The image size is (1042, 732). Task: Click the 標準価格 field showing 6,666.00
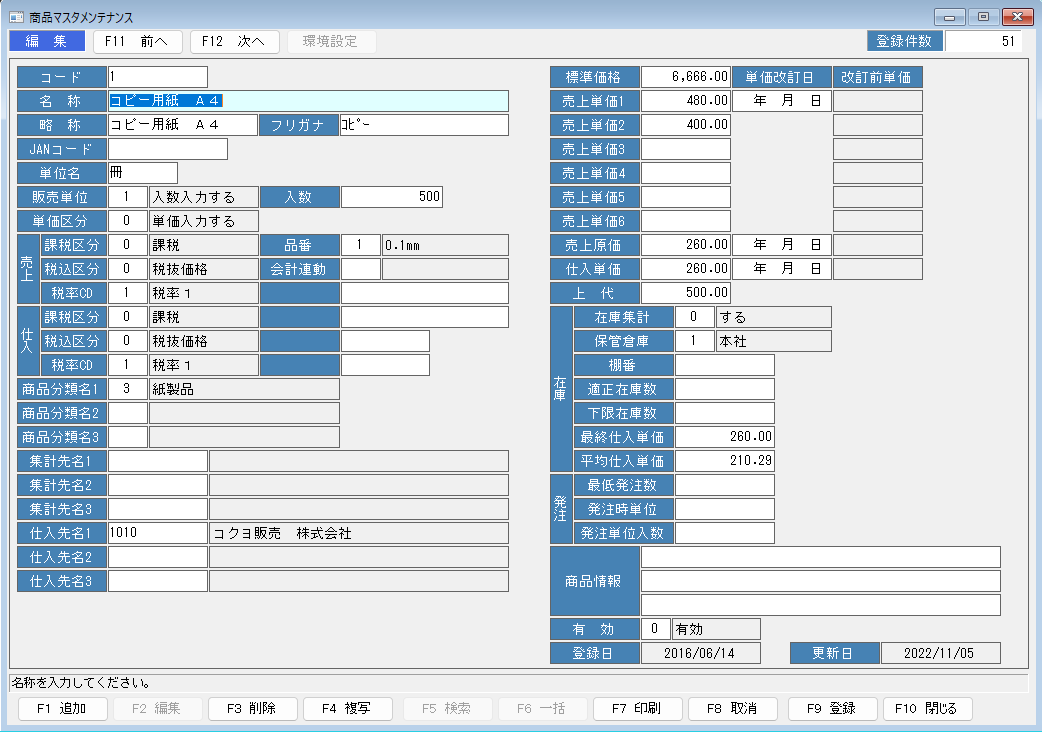685,77
